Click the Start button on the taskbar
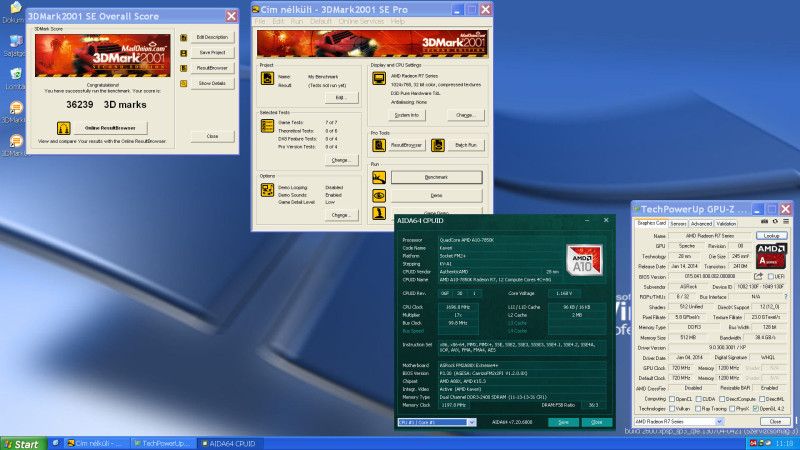 [x=21, y=444]
